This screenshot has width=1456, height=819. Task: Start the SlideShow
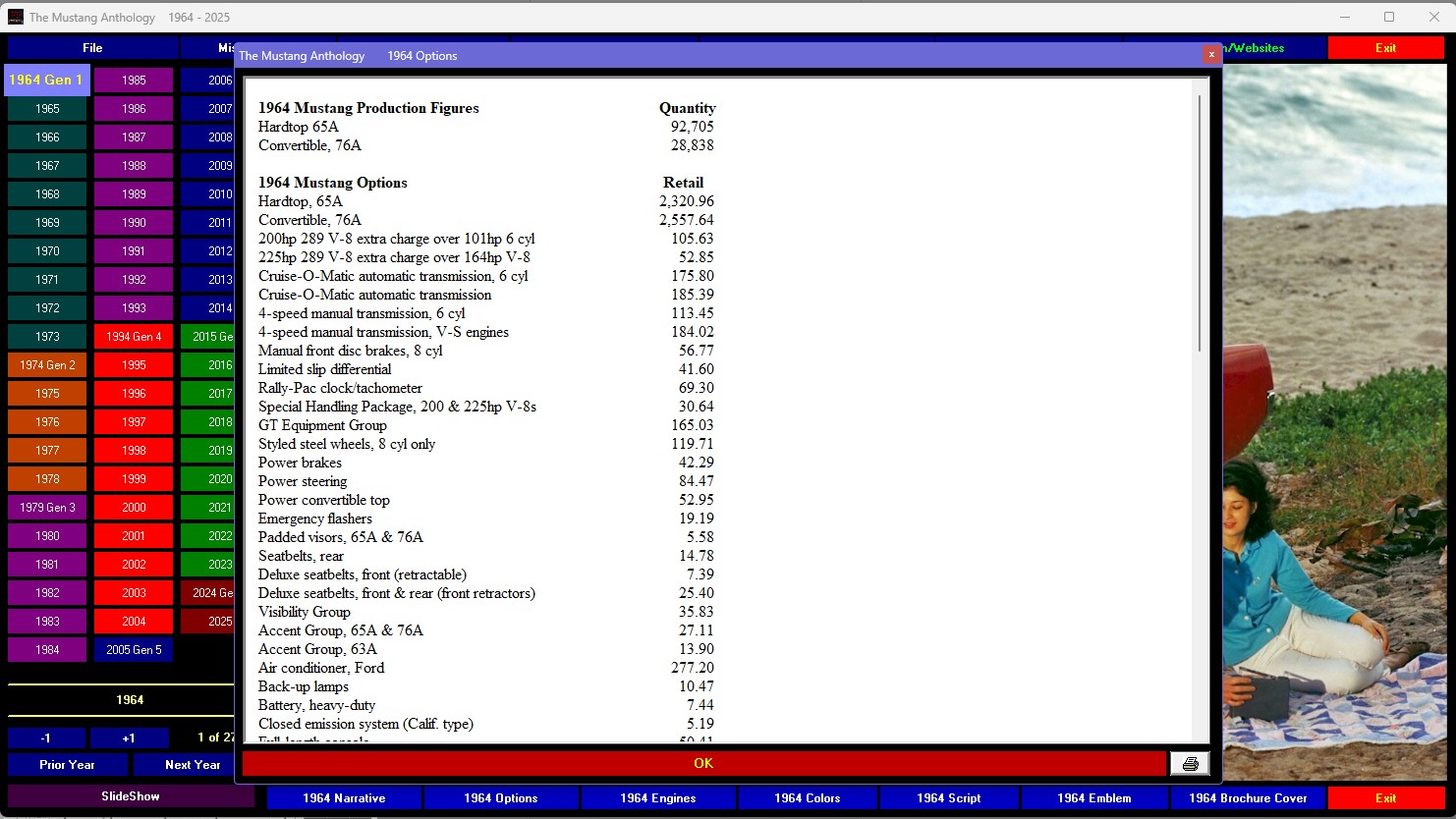click(131, 796)
